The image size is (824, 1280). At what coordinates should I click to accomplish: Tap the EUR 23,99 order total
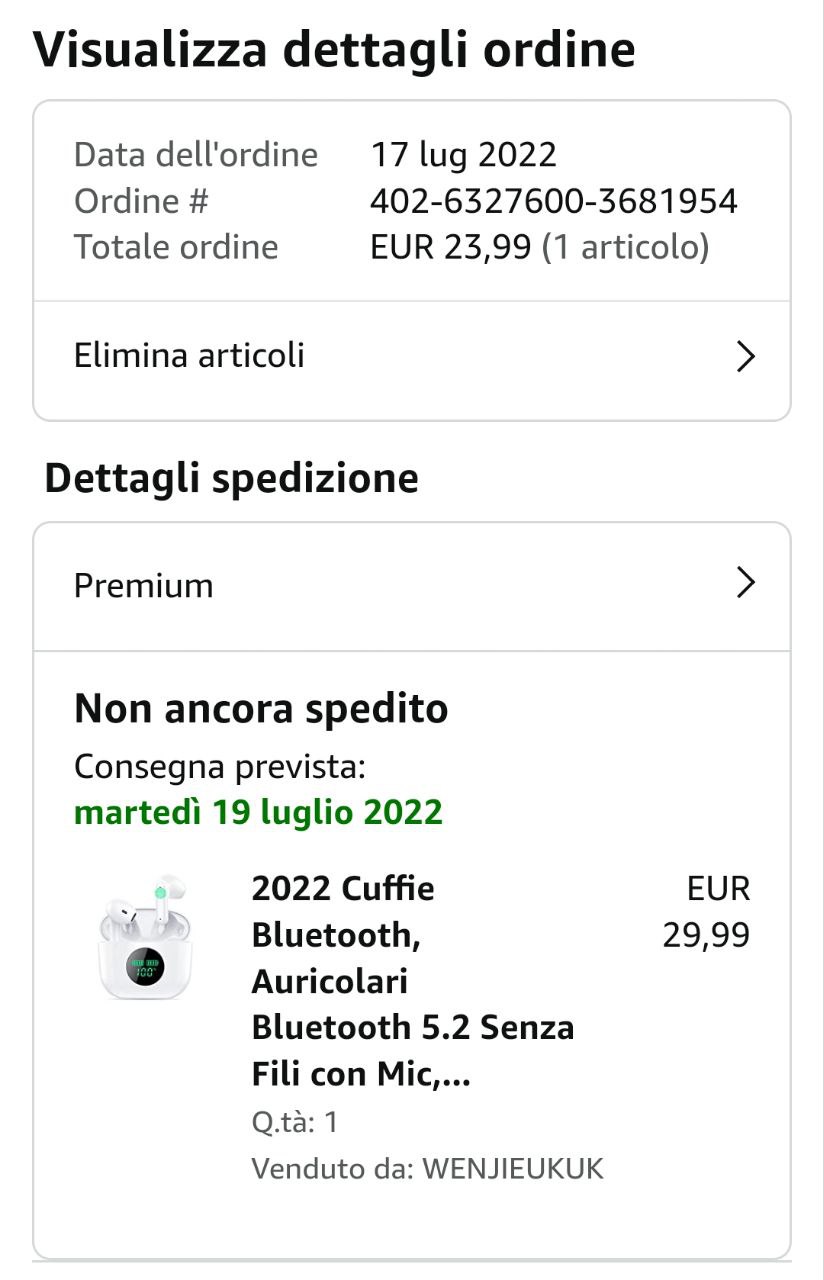pyautogui.click(x=450, y=247)
